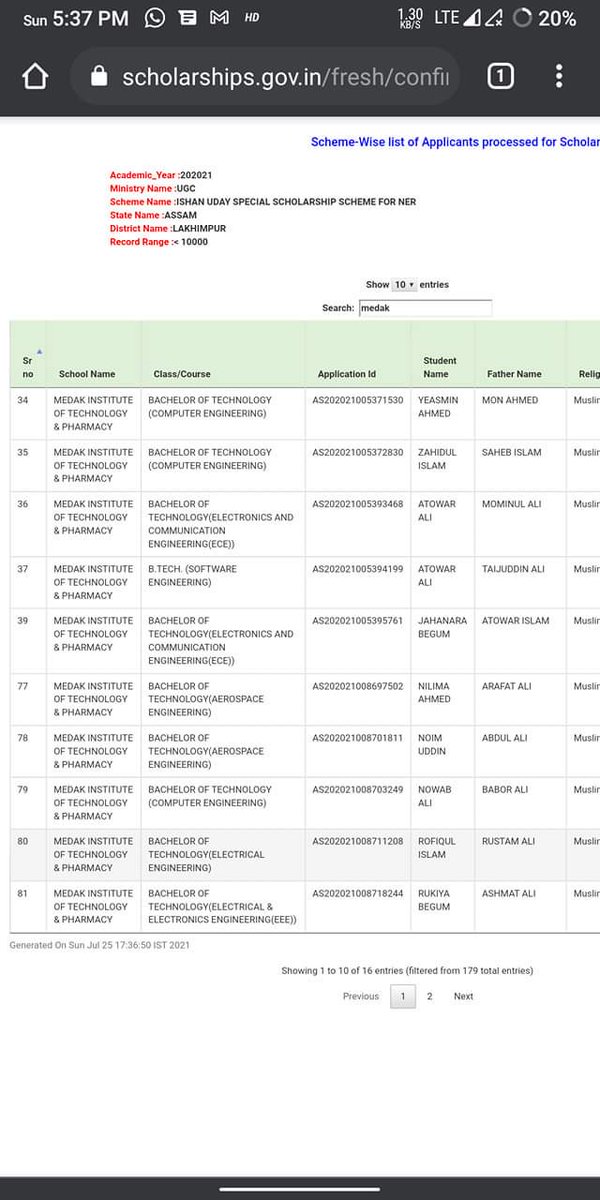Screen dimensions: 600x1200
Task: Click father name ATOWAR ISLAM
Action: (516, 621)
